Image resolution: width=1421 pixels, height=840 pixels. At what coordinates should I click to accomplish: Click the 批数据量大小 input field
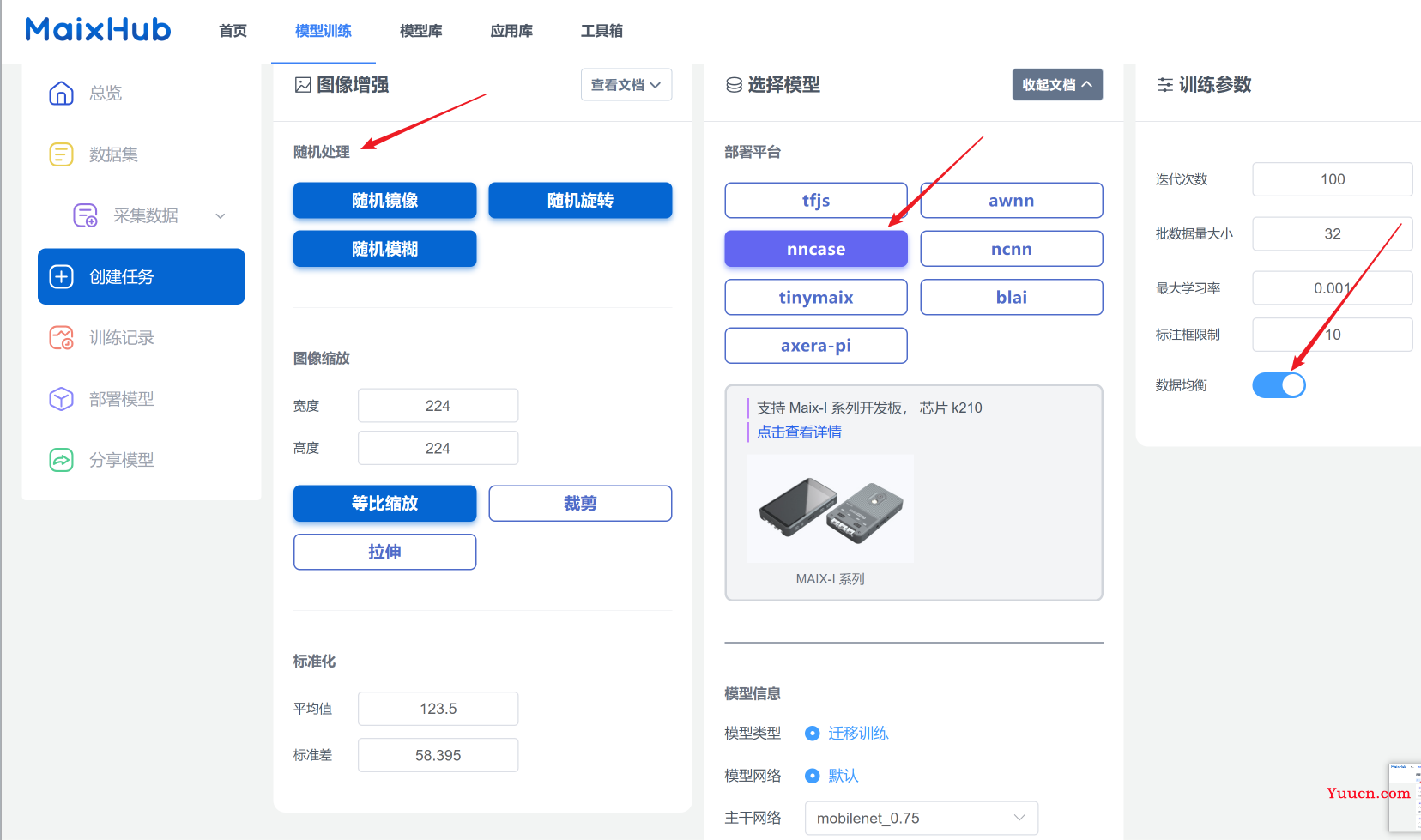point(1333,233)
